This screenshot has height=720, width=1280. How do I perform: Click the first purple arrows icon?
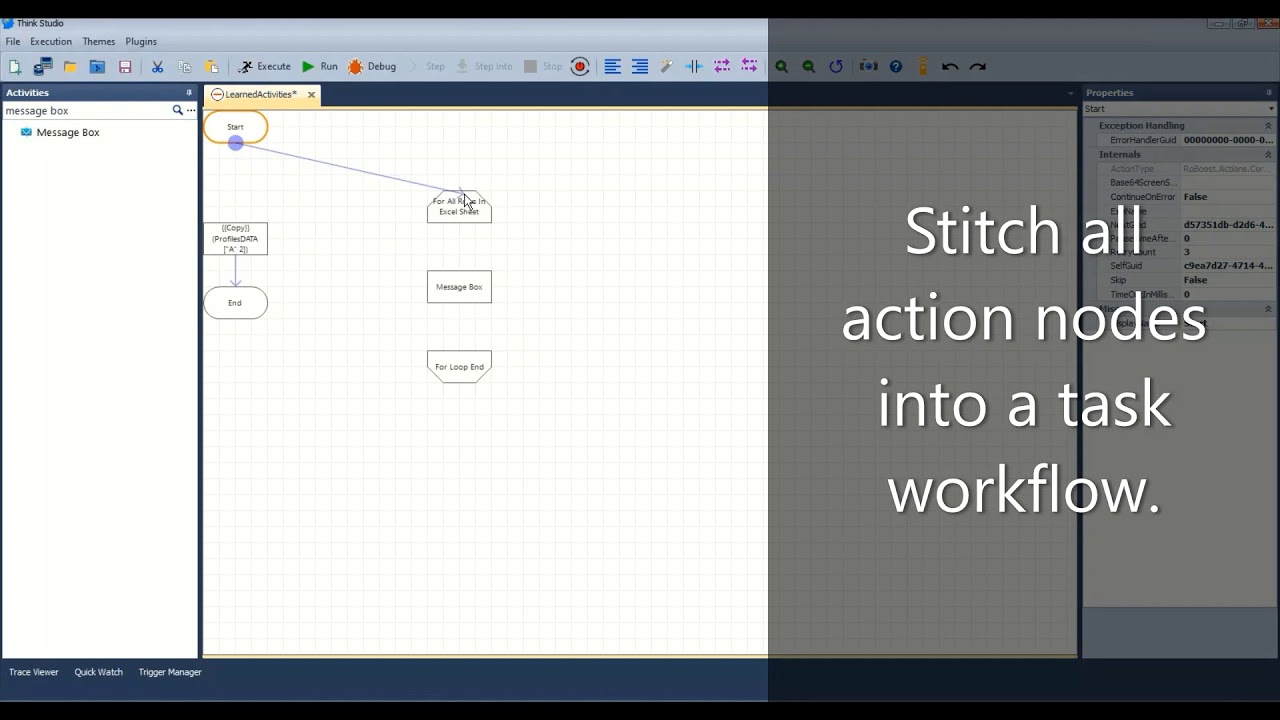pyautogui.click(x=722, y=67)
